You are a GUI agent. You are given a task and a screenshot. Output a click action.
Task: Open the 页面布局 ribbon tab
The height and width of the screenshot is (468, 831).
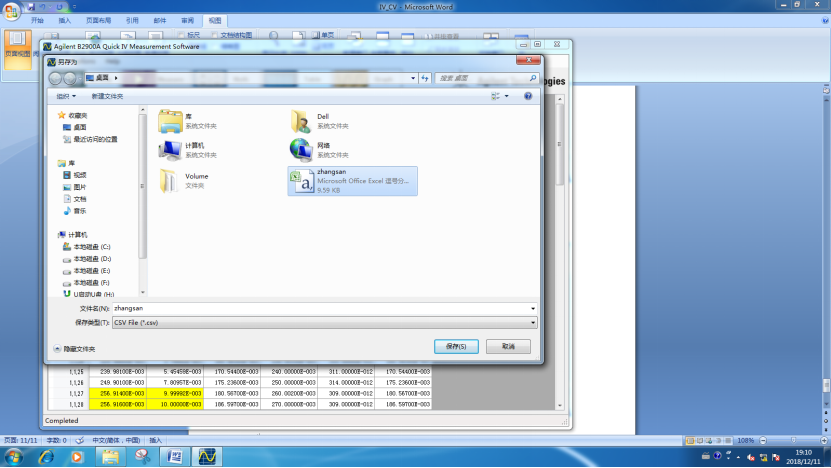click(x=99, y=21)
